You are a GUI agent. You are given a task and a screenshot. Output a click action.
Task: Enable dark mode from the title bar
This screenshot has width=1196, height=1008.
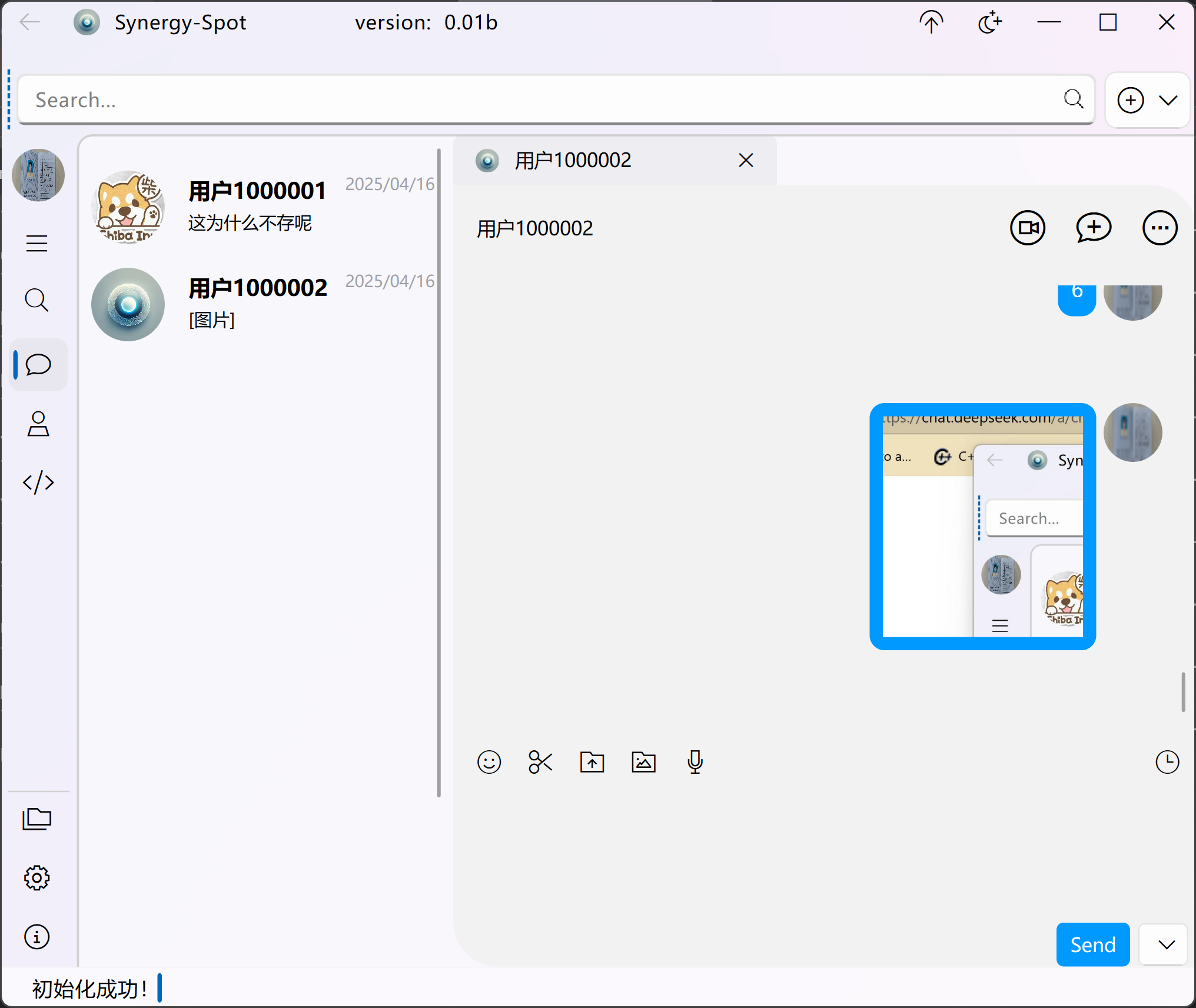coord(989,22)
